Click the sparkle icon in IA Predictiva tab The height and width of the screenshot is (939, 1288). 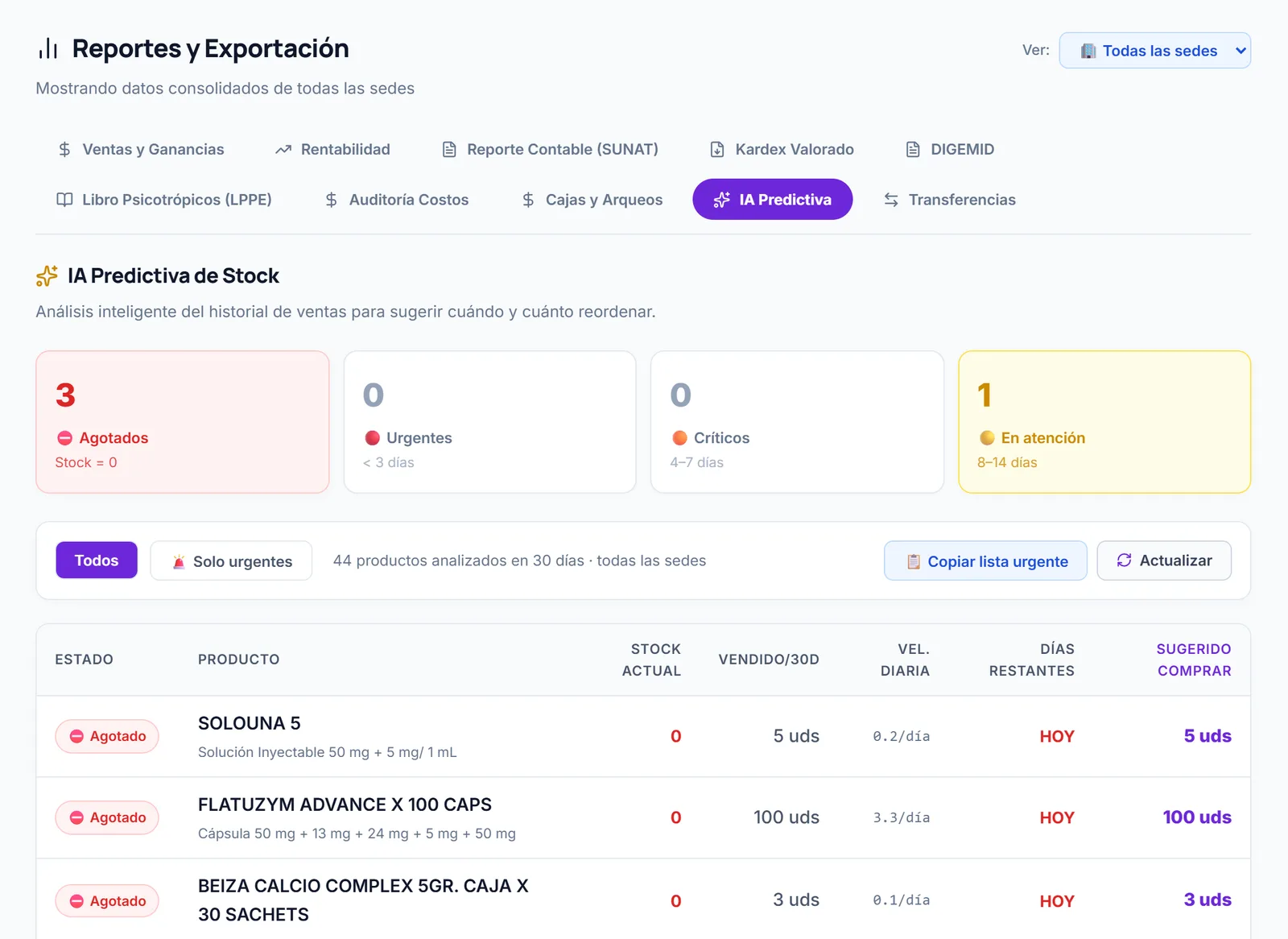(721, 200)
